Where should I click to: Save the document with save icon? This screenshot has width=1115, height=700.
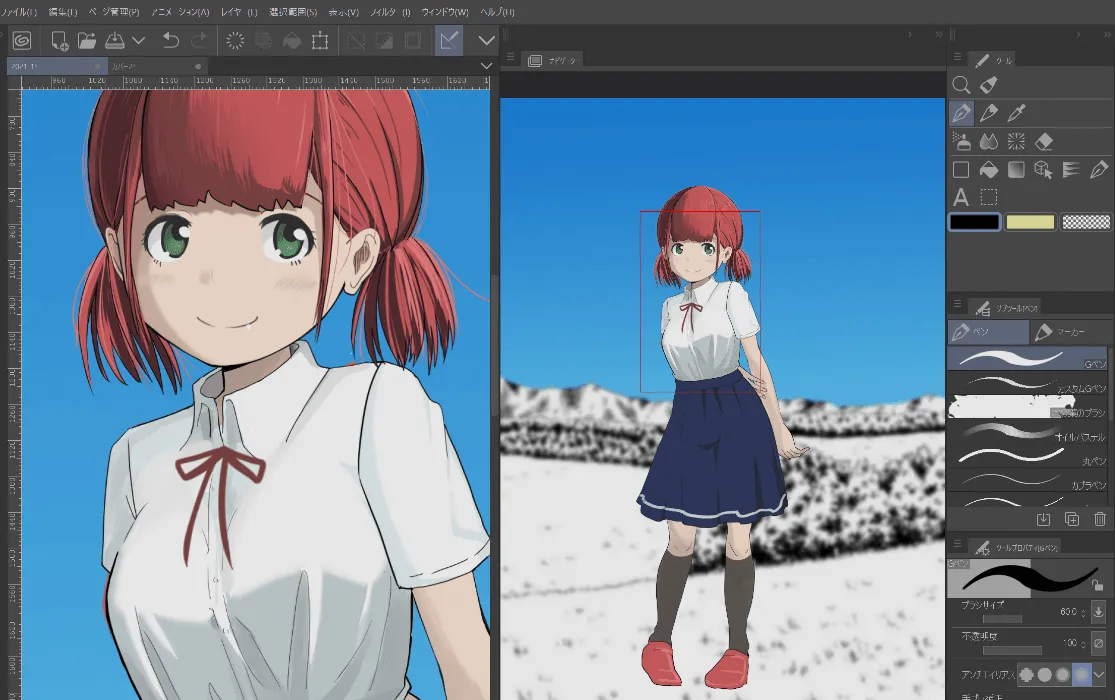coord(114,41)
